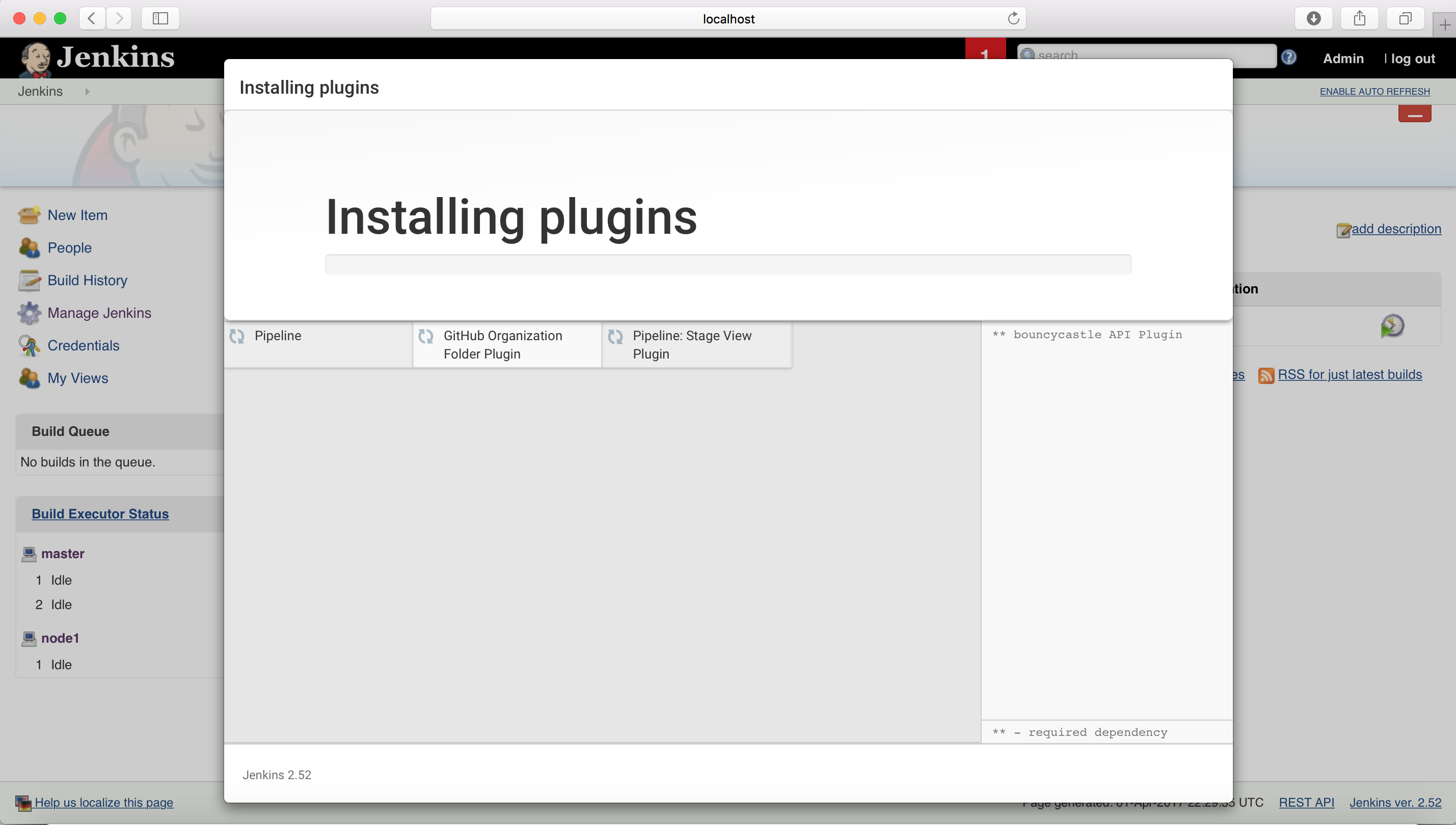Click the node1 tree item to expand
The width and height of the screenshot is (1456, 825).
click(x=60, y=637)
